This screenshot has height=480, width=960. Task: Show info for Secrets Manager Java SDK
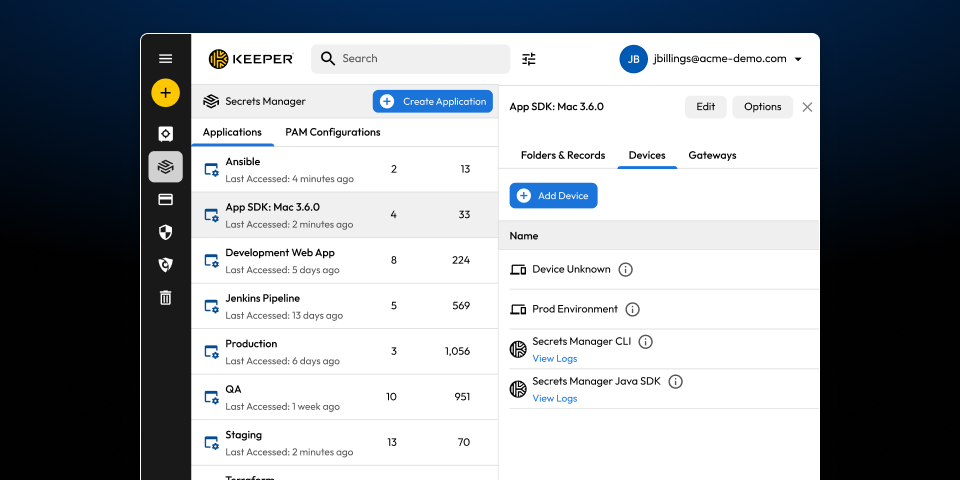[x=675, y=381]
